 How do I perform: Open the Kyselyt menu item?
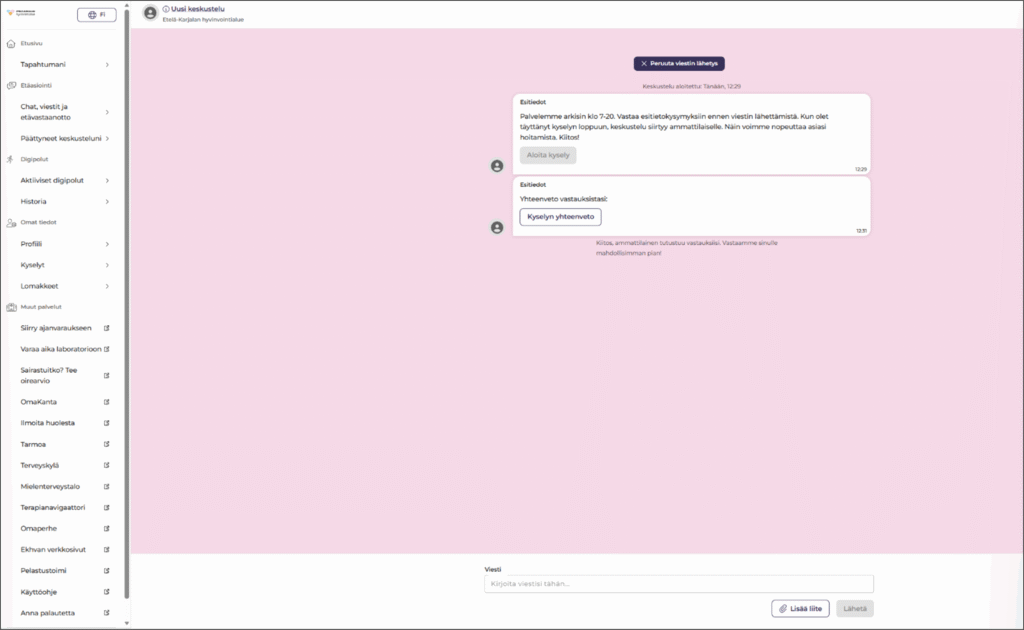[64, 265]
